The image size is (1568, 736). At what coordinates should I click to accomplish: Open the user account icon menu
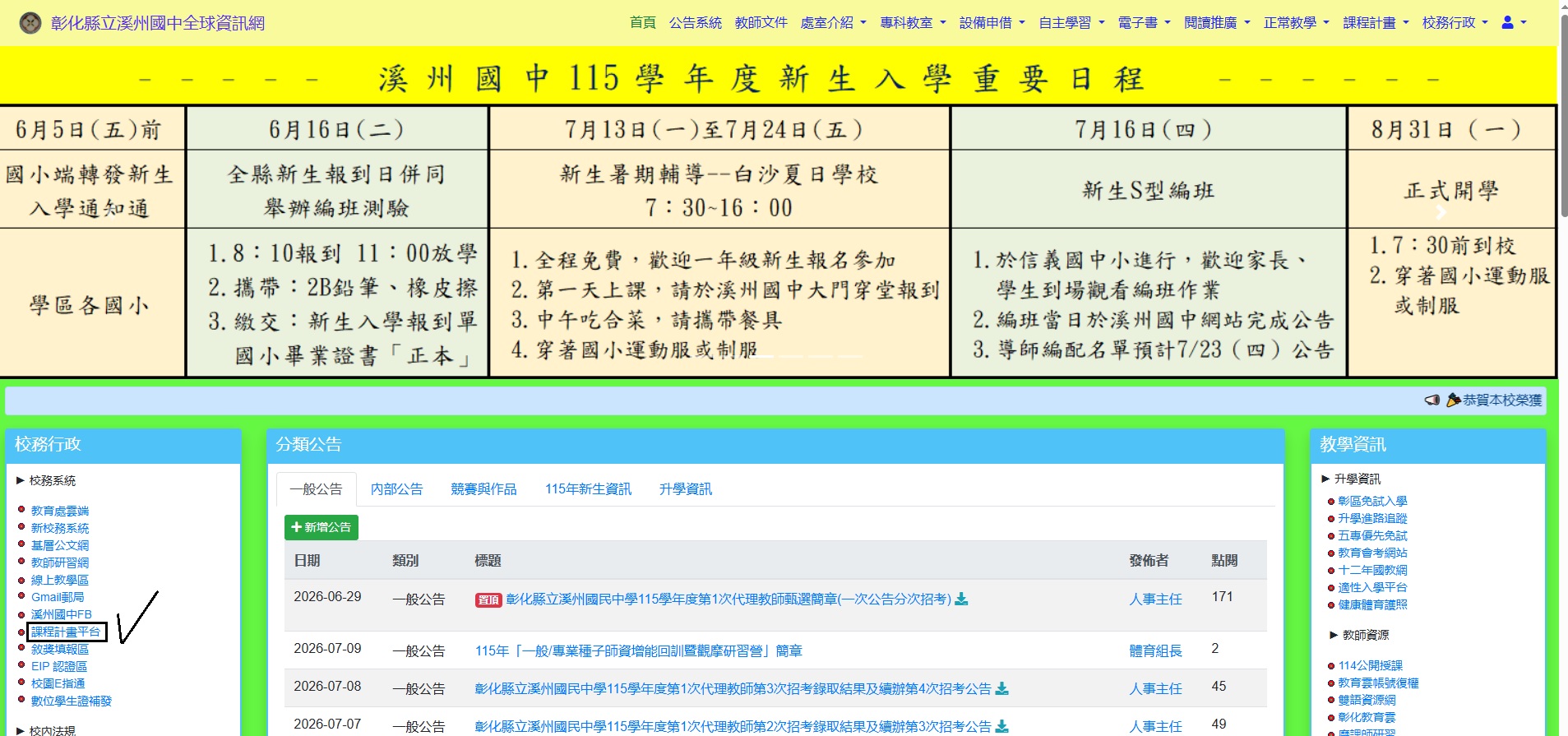(1514, 23)
